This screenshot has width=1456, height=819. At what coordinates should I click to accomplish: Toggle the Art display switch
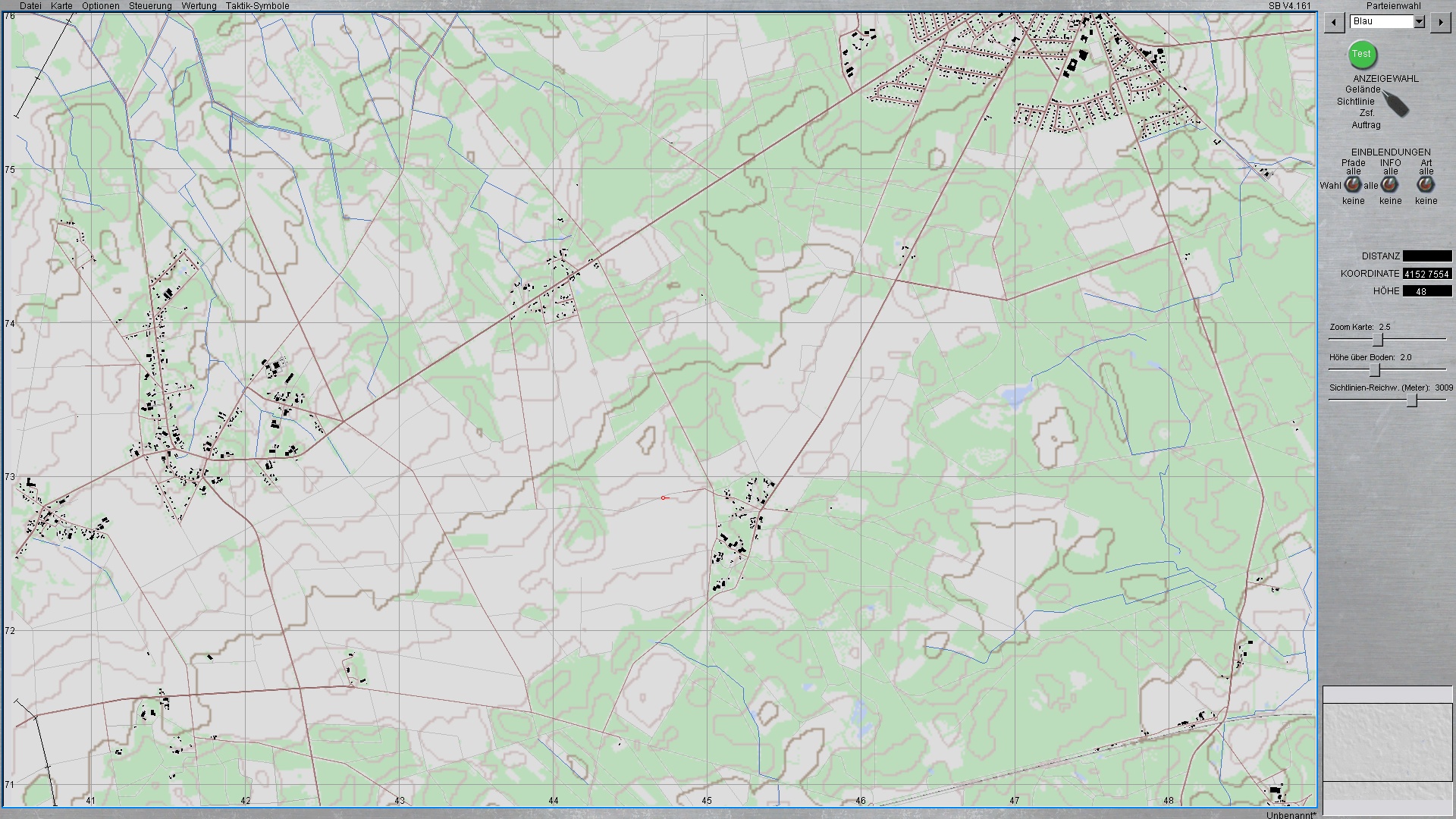point(1426,185)
